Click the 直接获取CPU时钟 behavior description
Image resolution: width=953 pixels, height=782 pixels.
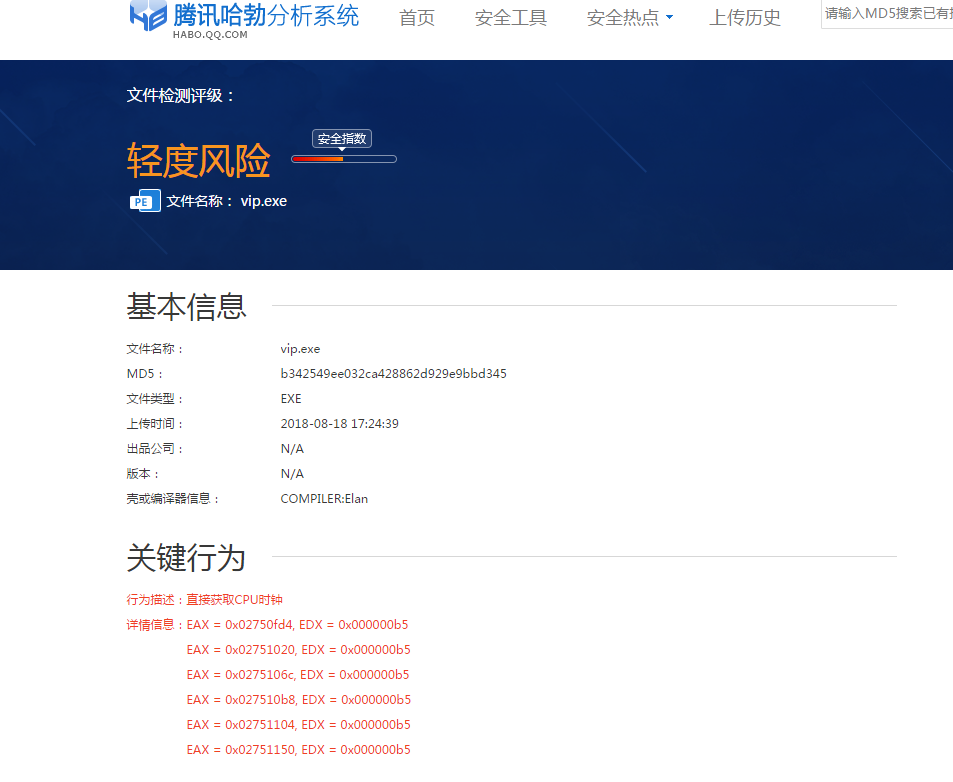coord(234,600)
